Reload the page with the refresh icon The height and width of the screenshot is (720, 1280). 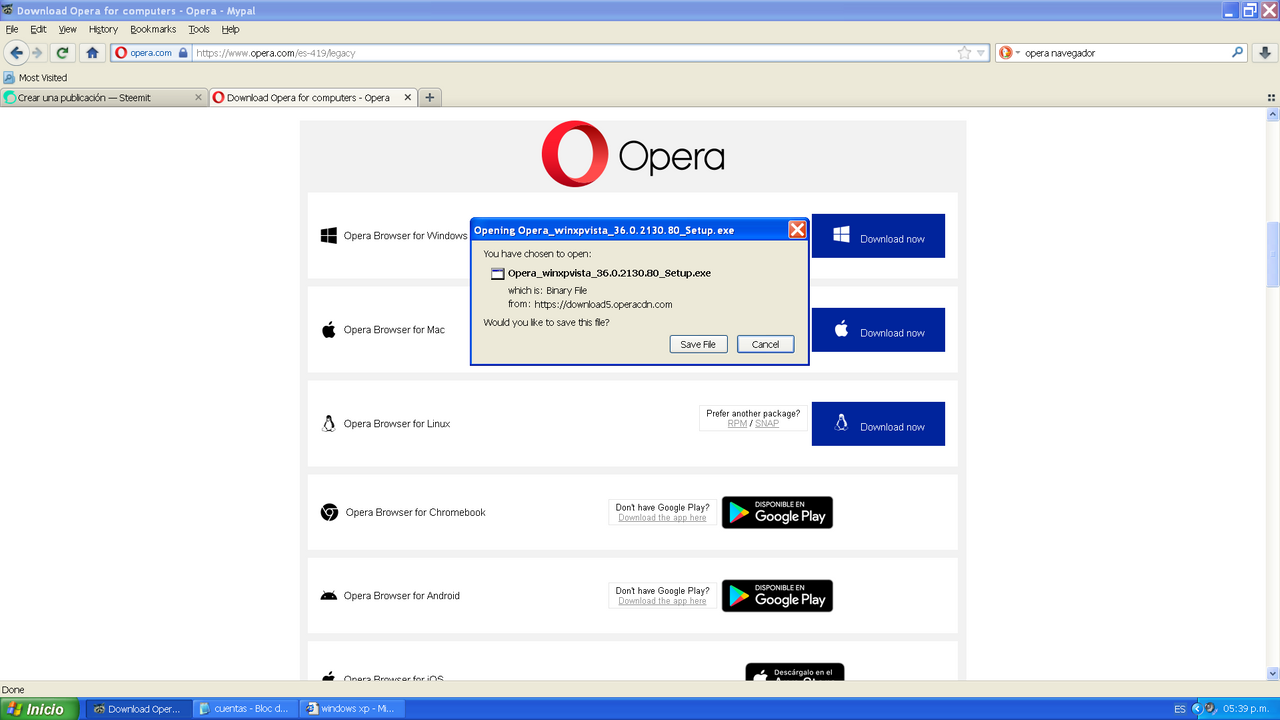(63, 53)
